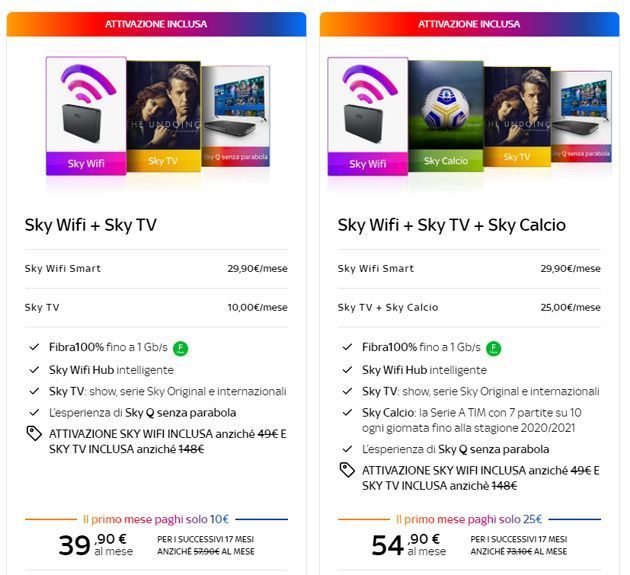This screenshot has height=575, width=630.
Task: Click green fiber badge icon in left card
Action: coord(183,348)
